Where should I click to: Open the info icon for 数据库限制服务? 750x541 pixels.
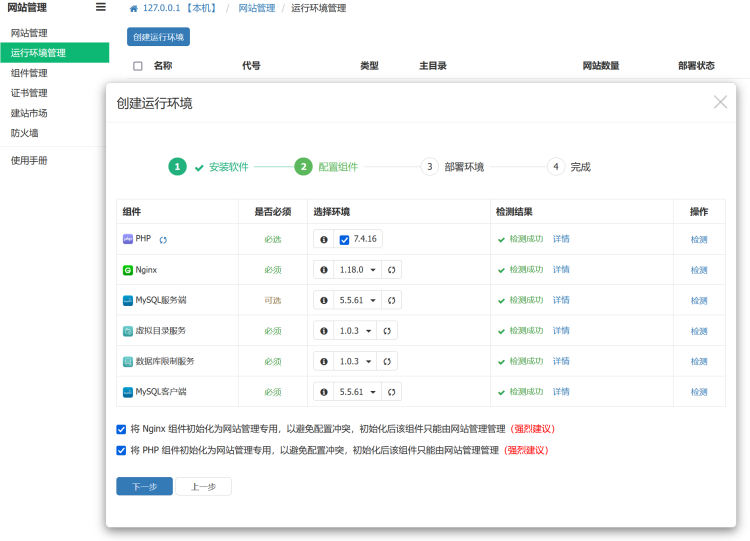(324, 362)
